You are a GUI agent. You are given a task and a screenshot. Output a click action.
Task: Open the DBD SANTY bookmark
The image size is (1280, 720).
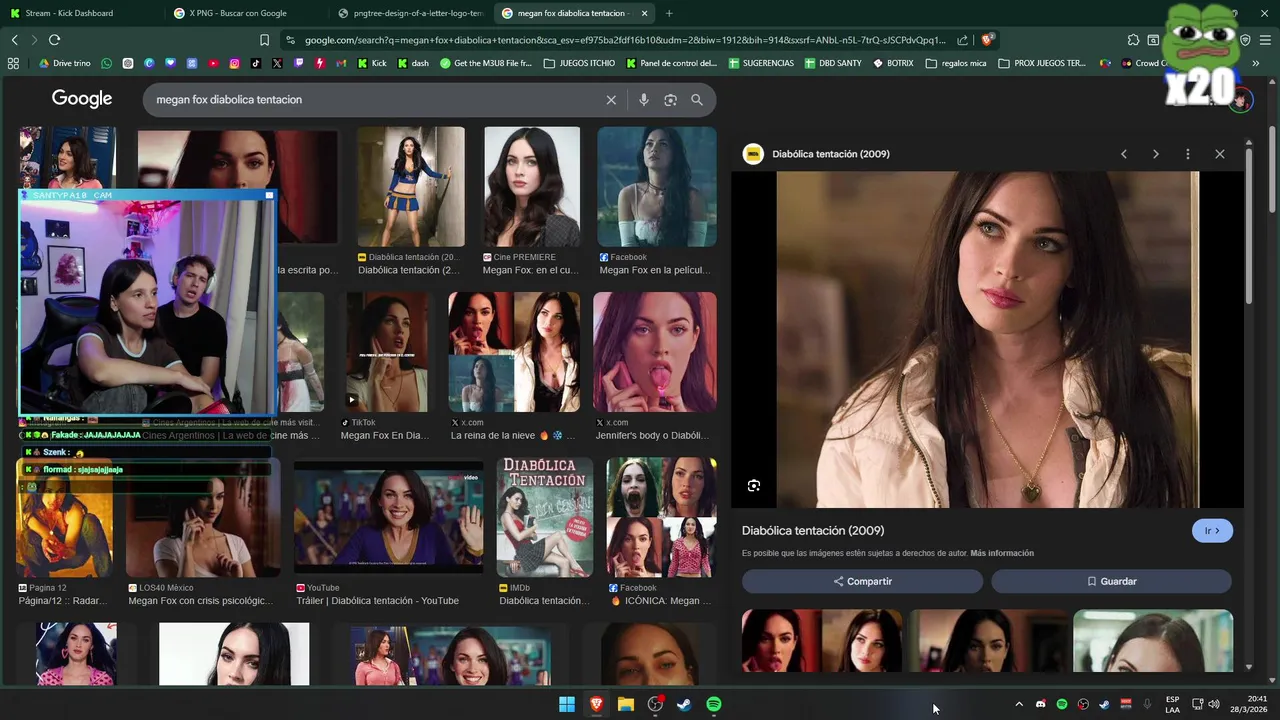(832, 63)
